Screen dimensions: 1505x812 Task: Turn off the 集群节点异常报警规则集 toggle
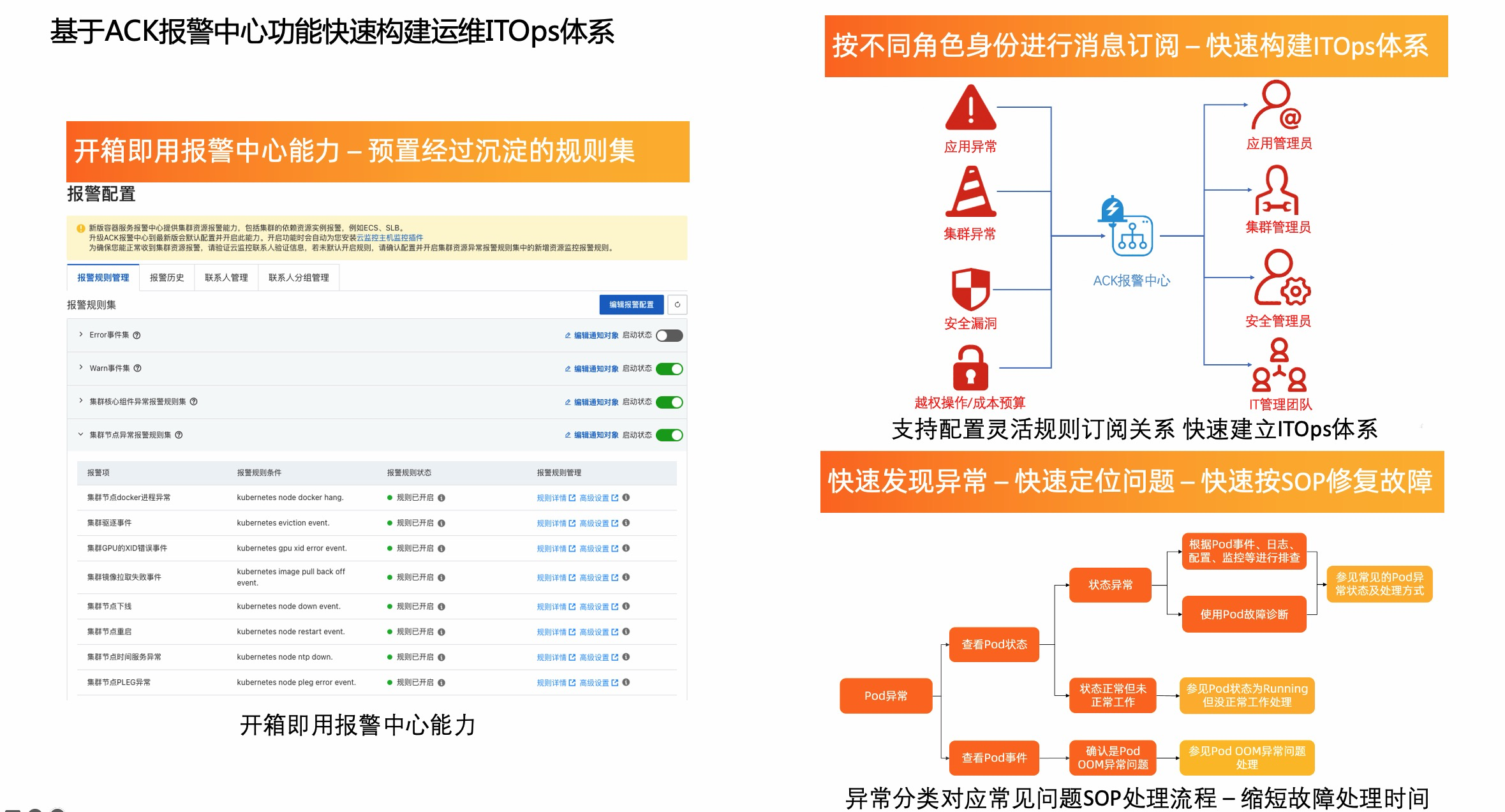point(669,435)
